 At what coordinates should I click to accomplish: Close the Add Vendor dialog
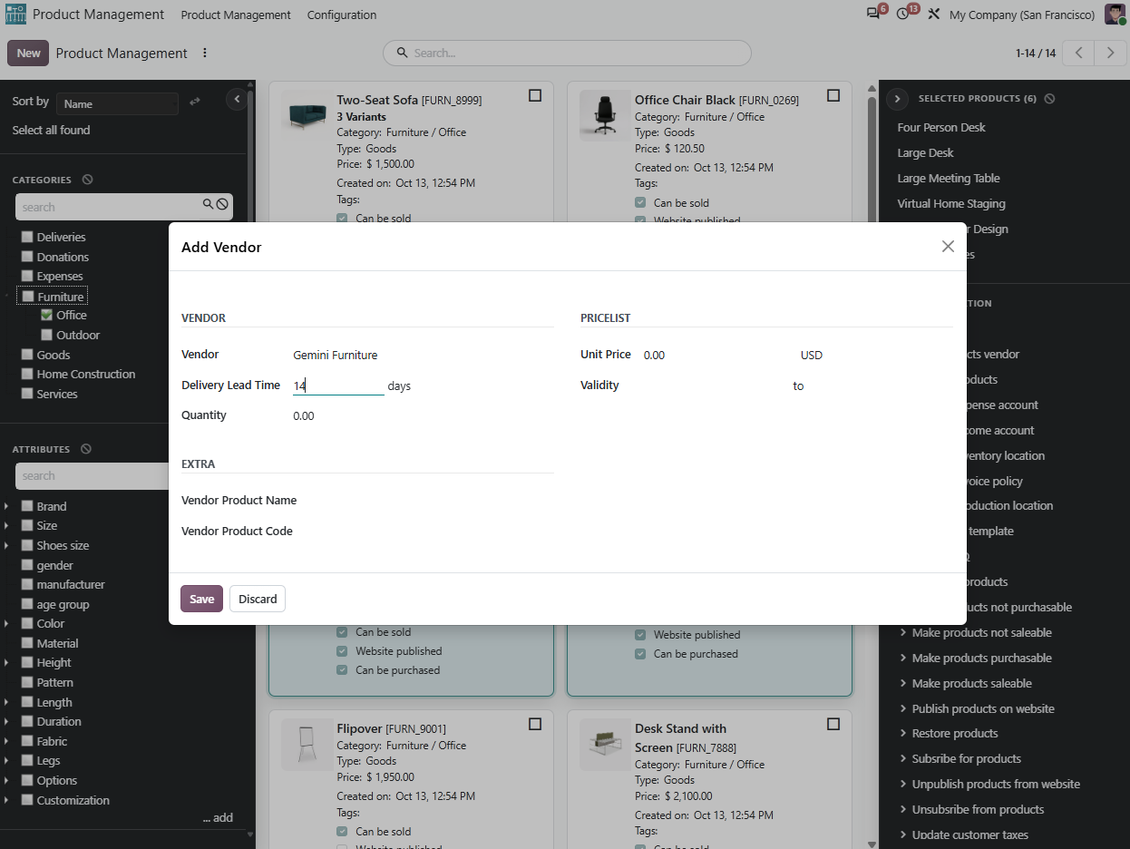tap(948, 246)
